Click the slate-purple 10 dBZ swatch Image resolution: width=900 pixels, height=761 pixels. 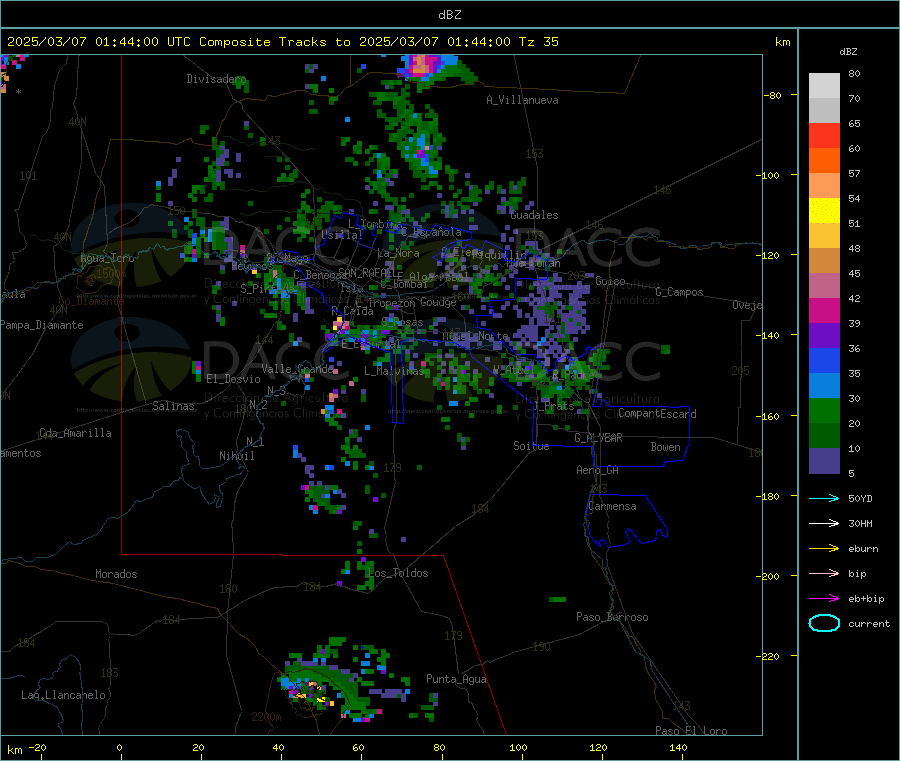point(824,461)
